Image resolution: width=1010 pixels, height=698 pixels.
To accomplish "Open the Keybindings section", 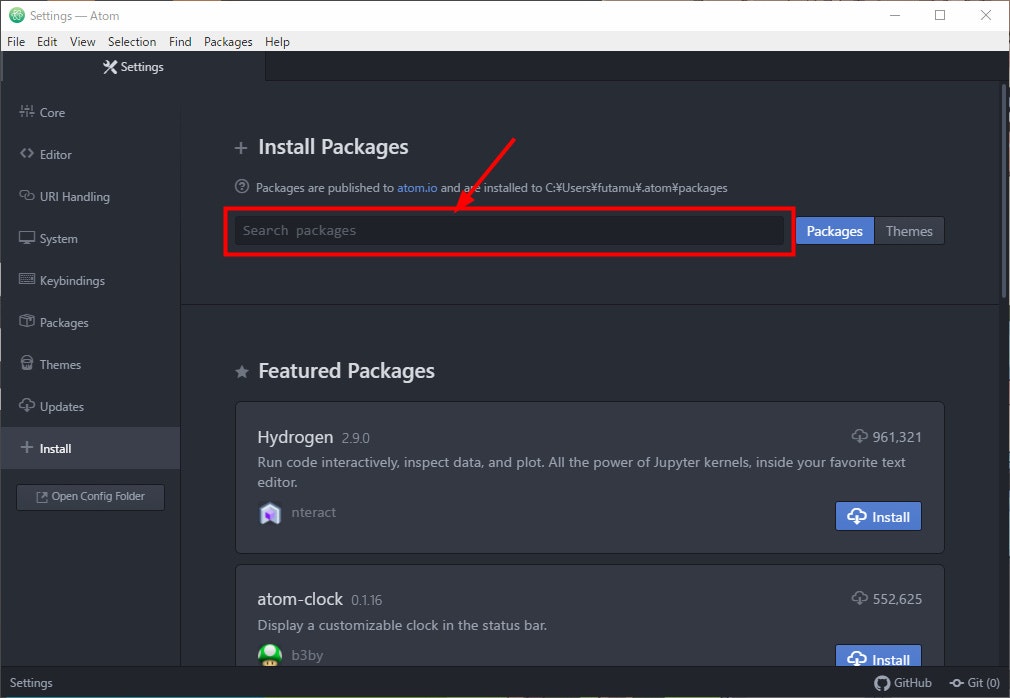I will (x=90, y=281).
